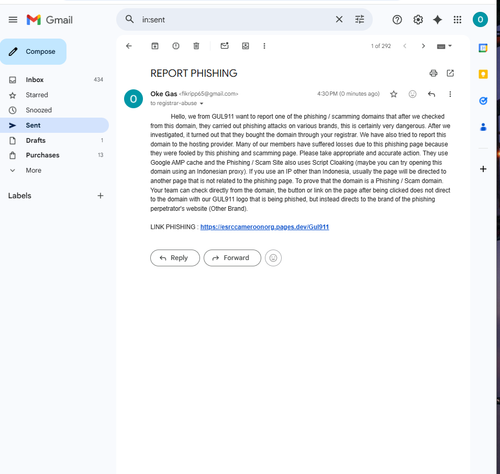
Task: Open the main menu hamburger icon
Action: click(x=13, y=20)
